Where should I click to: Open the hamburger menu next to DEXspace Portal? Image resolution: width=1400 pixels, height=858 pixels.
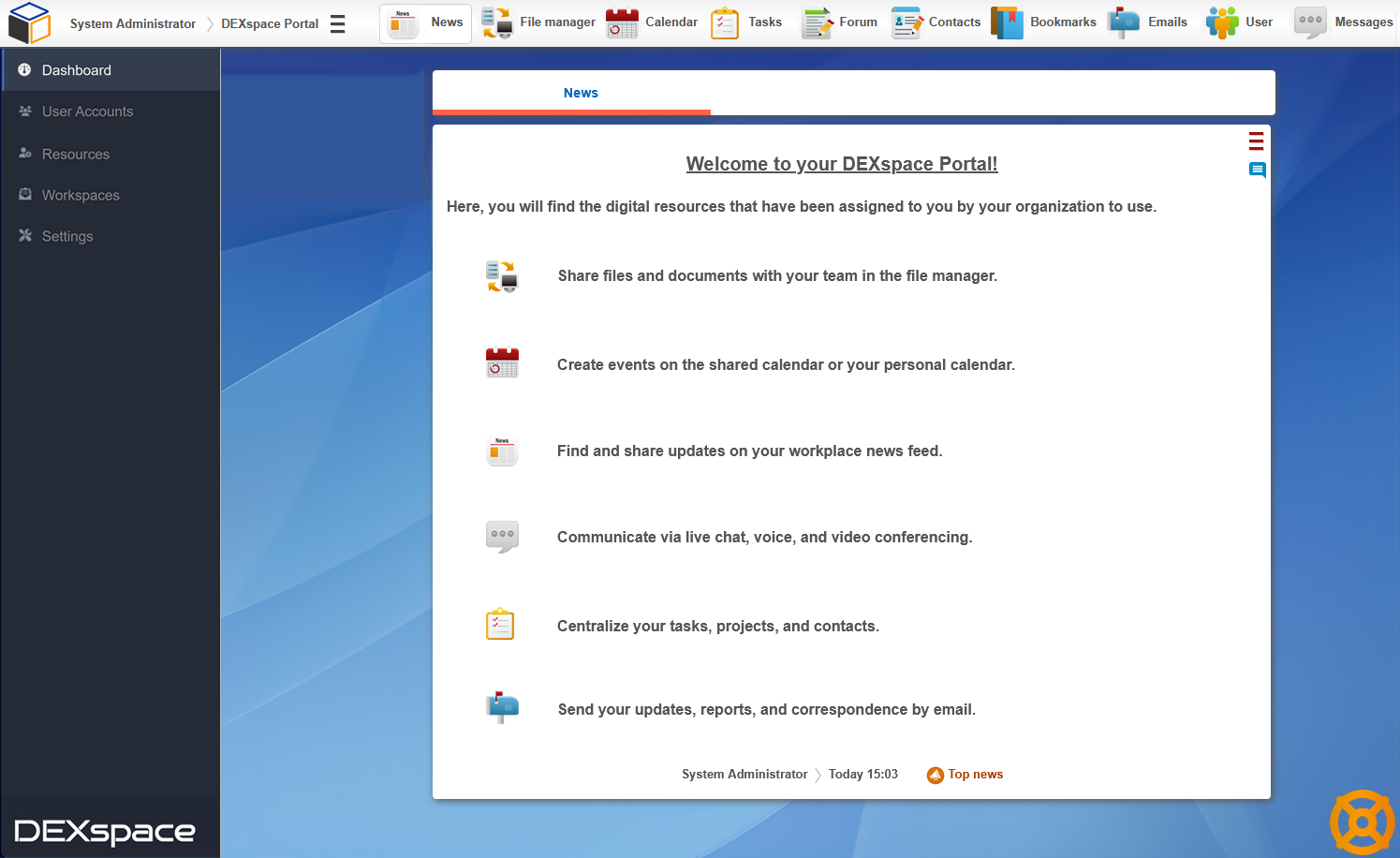coord(338,23)
